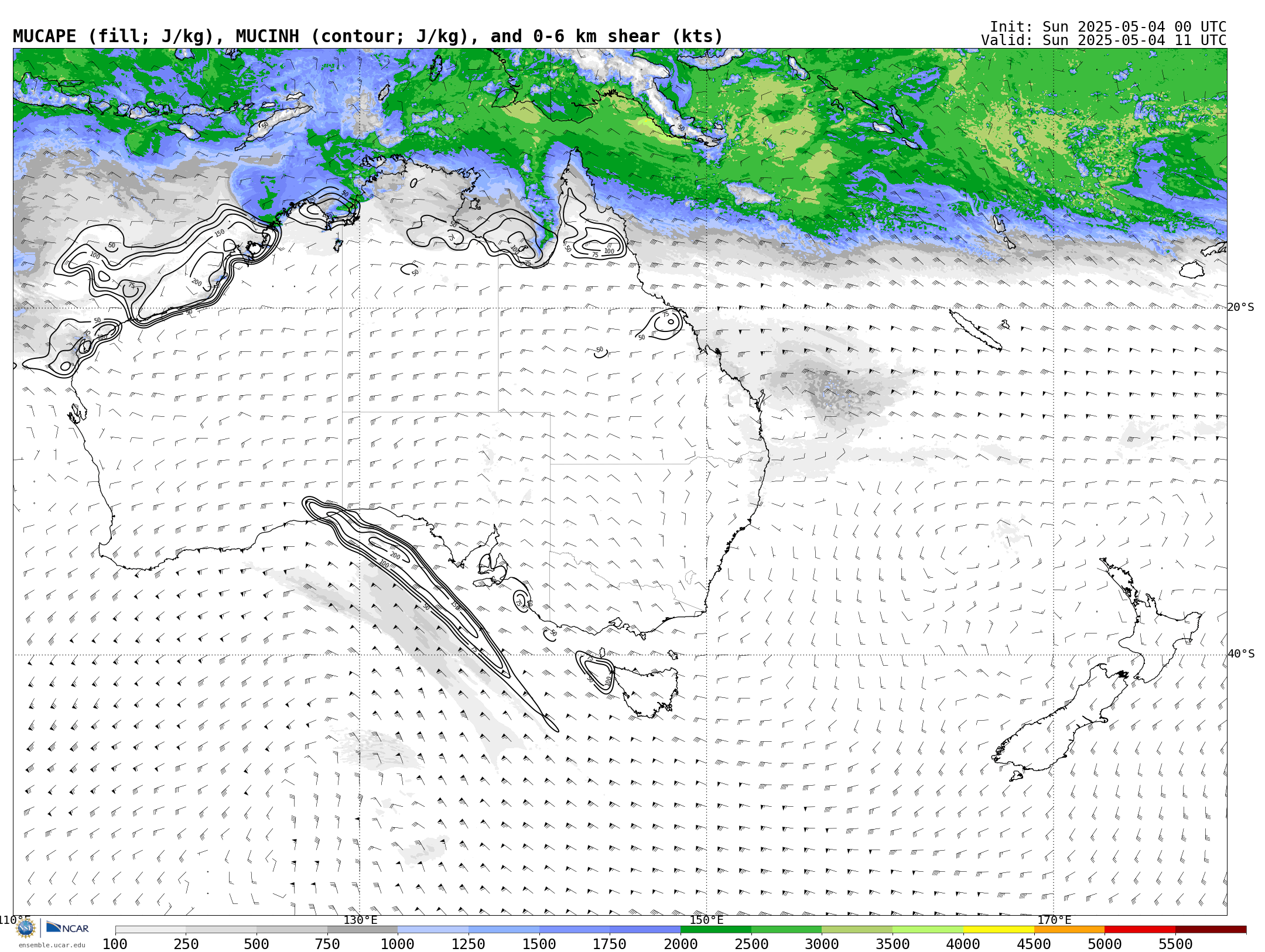
Task: Select the orange 4500–5000 colorbar swatch
Action: tap(1069, 930)
